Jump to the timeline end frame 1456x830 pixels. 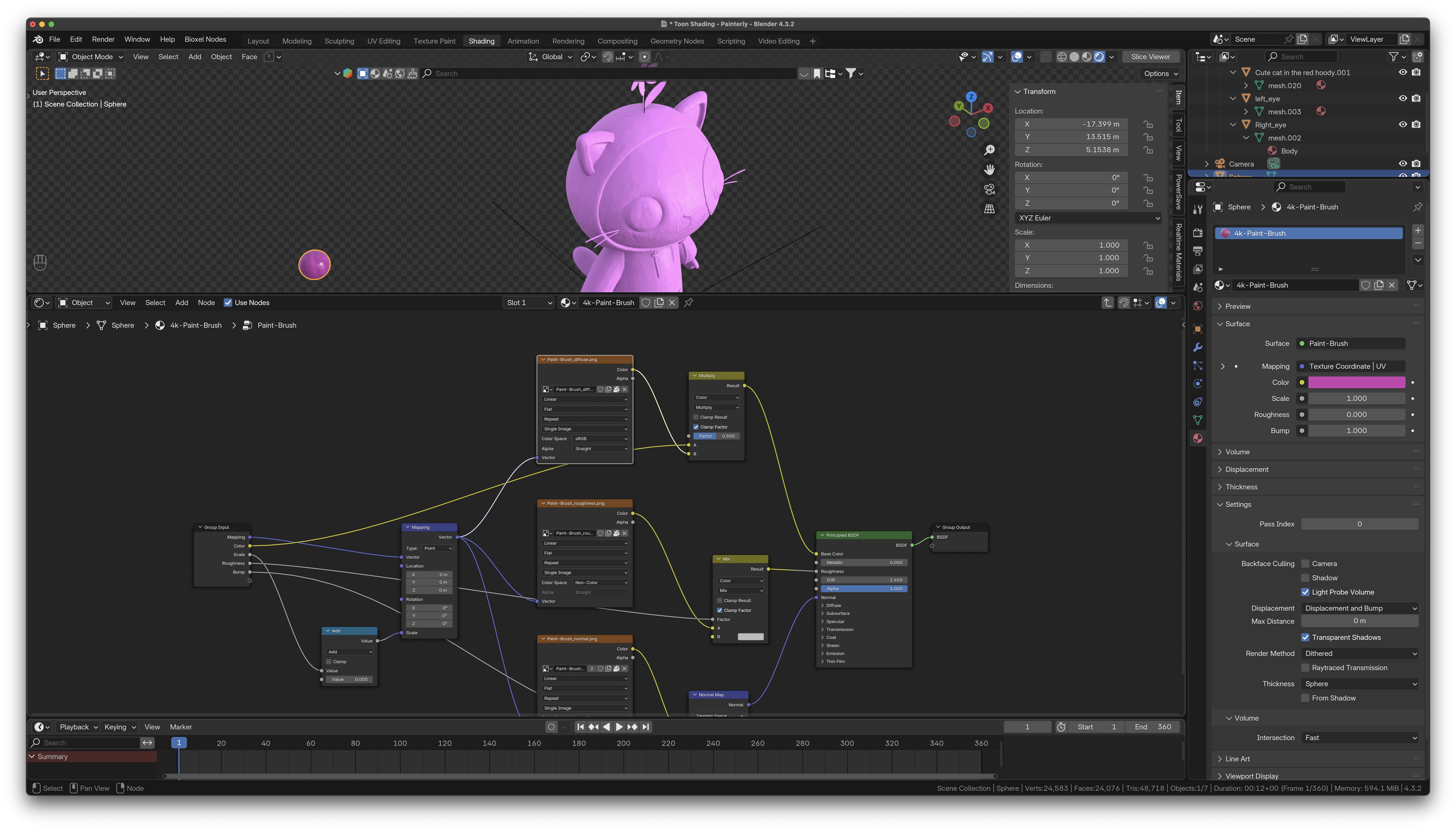[645, 727]
